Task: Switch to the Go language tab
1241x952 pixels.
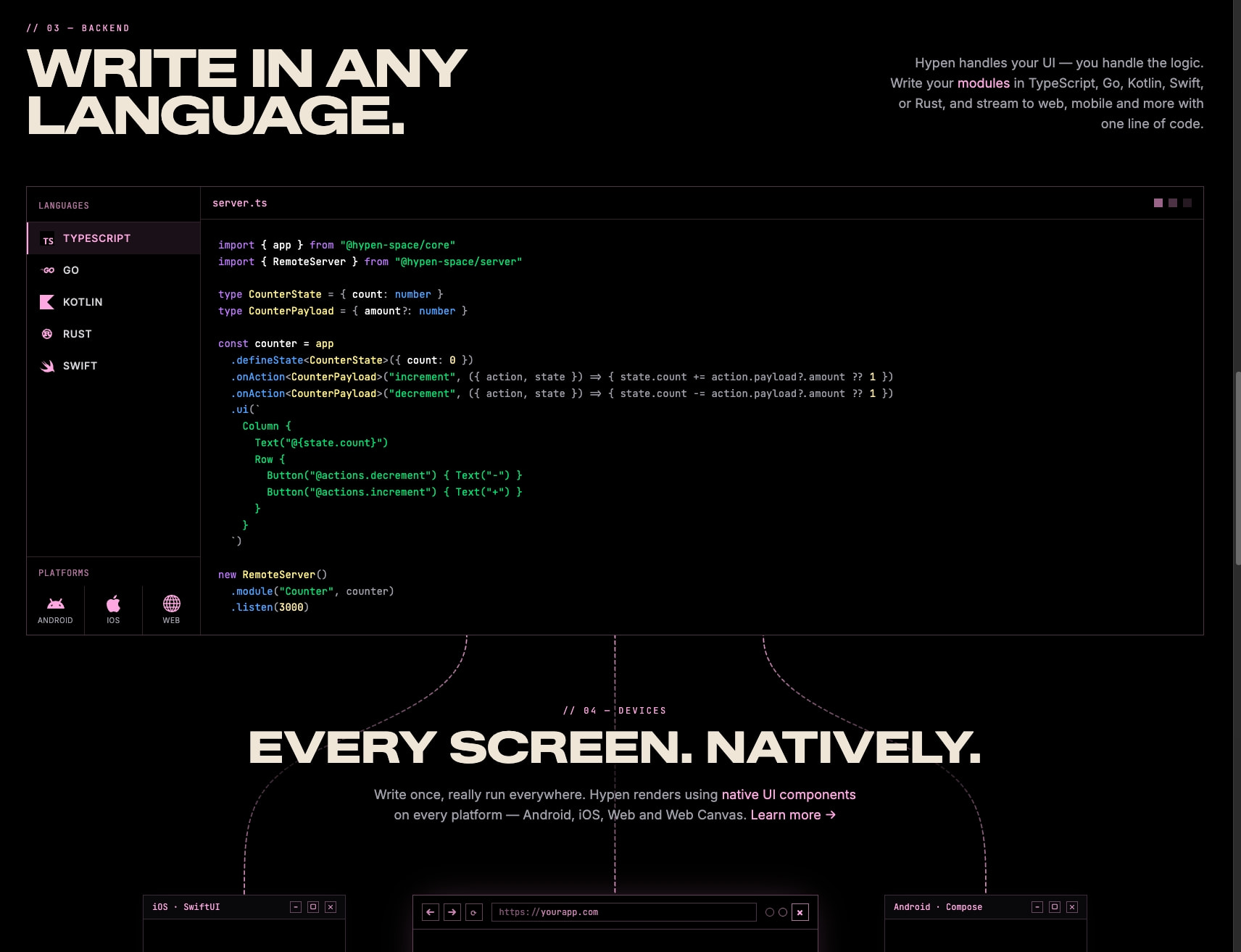Action: click(114, 270)
